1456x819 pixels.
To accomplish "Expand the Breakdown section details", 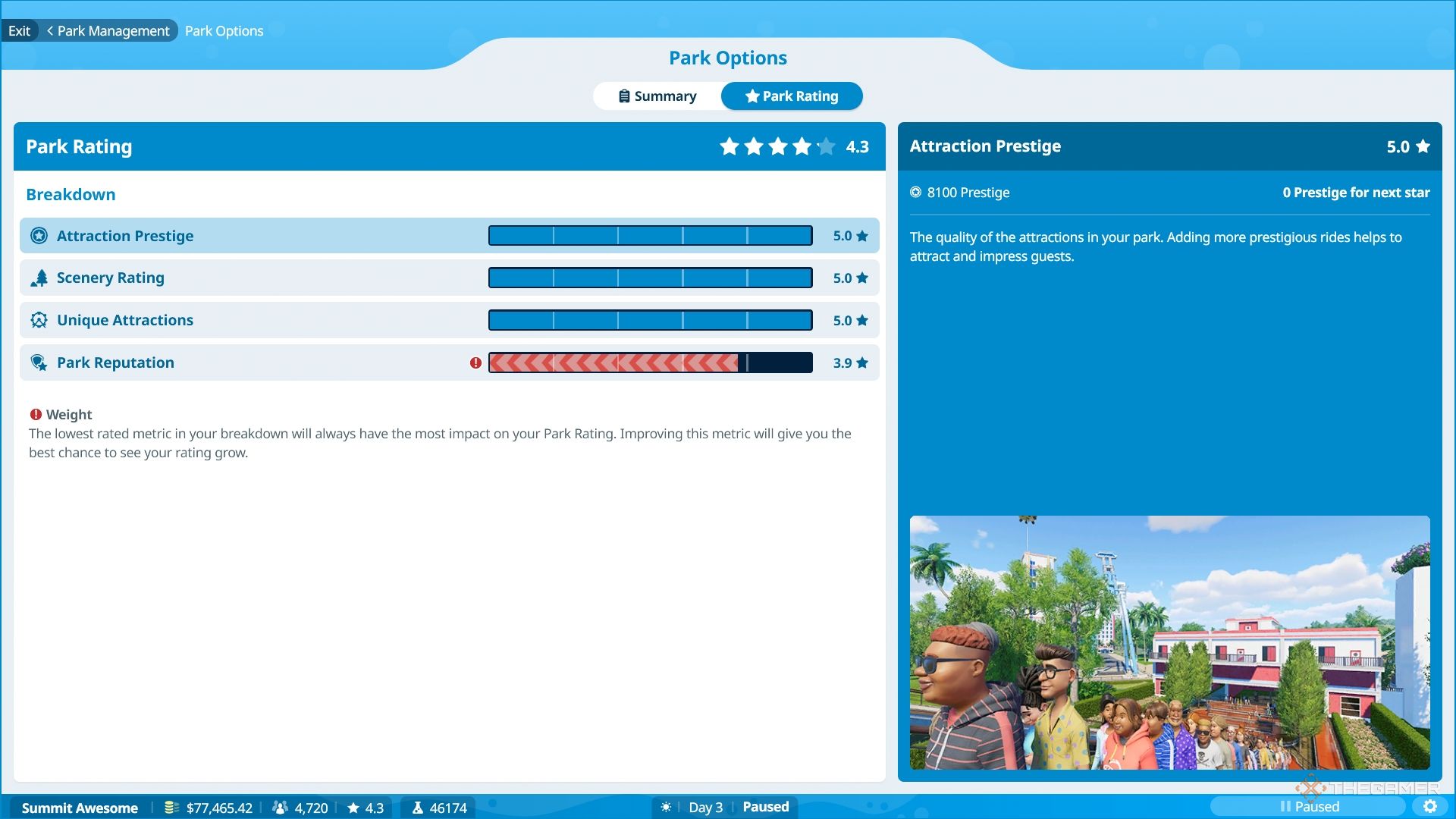I will (x=70, y=193).
